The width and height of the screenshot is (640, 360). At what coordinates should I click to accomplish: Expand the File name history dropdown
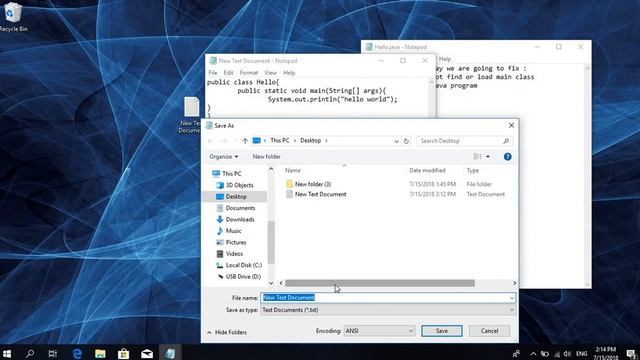click(x=511, y=298)
